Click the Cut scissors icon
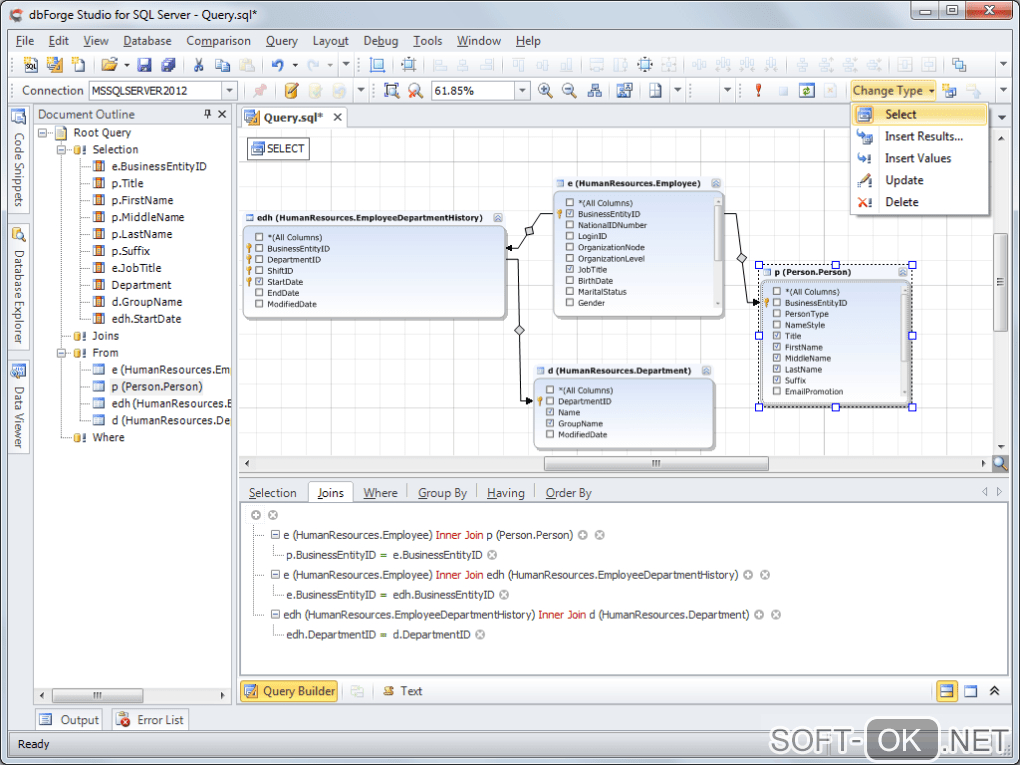 click(x=198, y=65)
